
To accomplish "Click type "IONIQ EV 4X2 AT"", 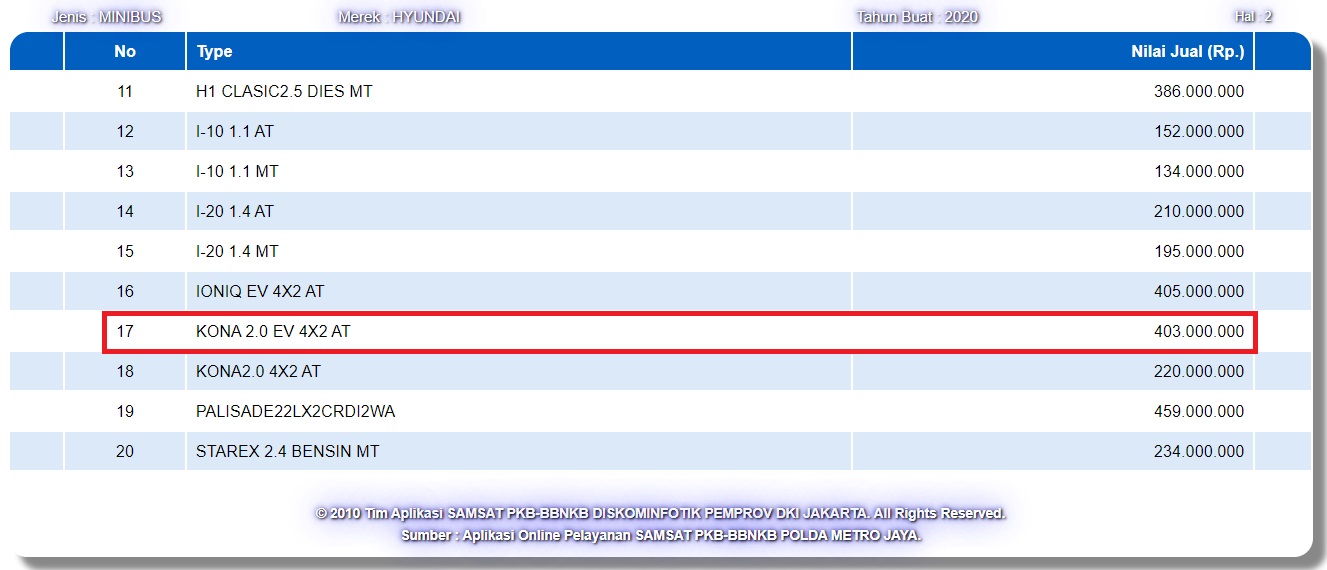I will (260, 291).
